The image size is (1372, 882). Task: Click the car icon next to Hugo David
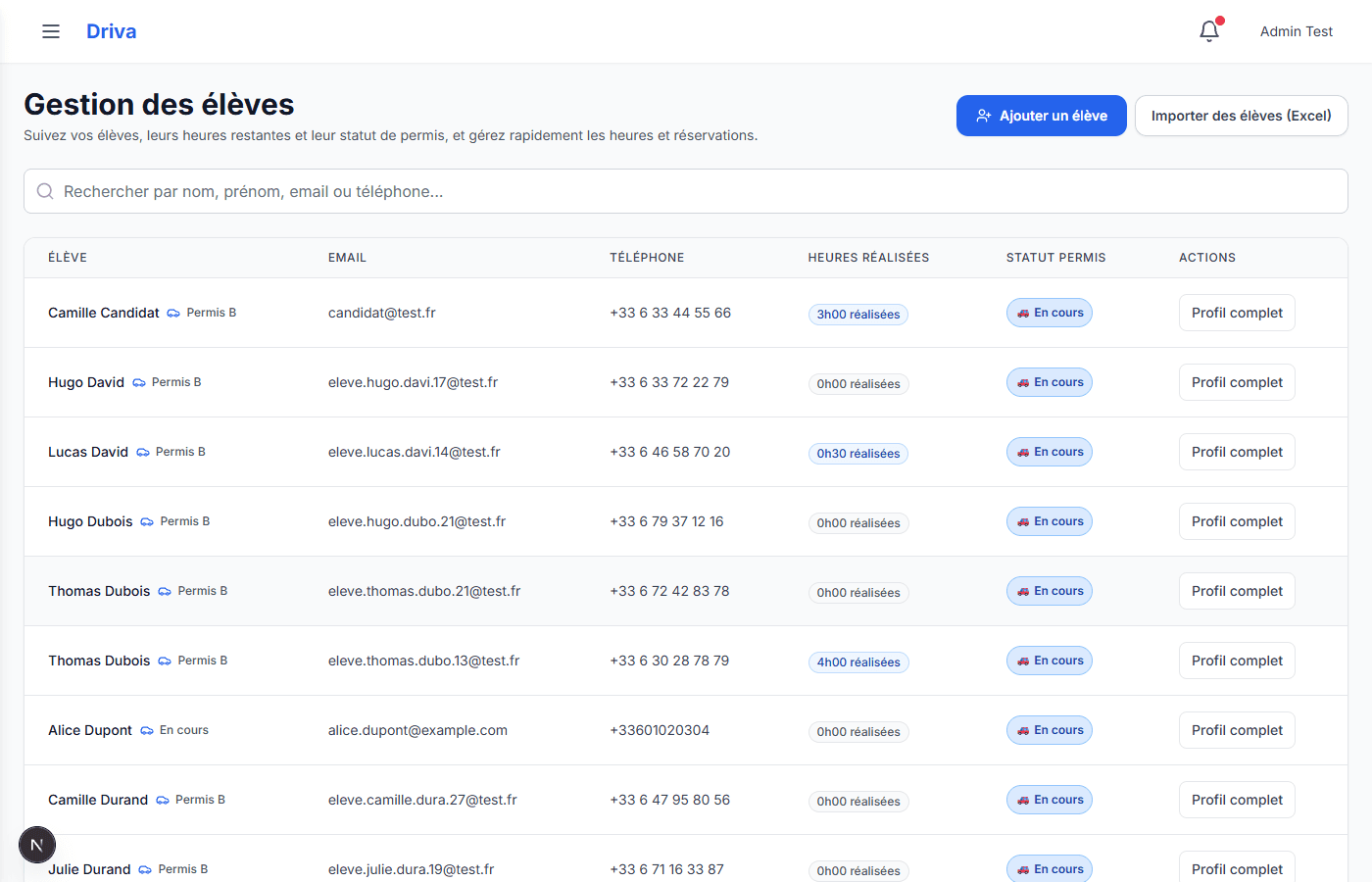click(x=139, y=383)
